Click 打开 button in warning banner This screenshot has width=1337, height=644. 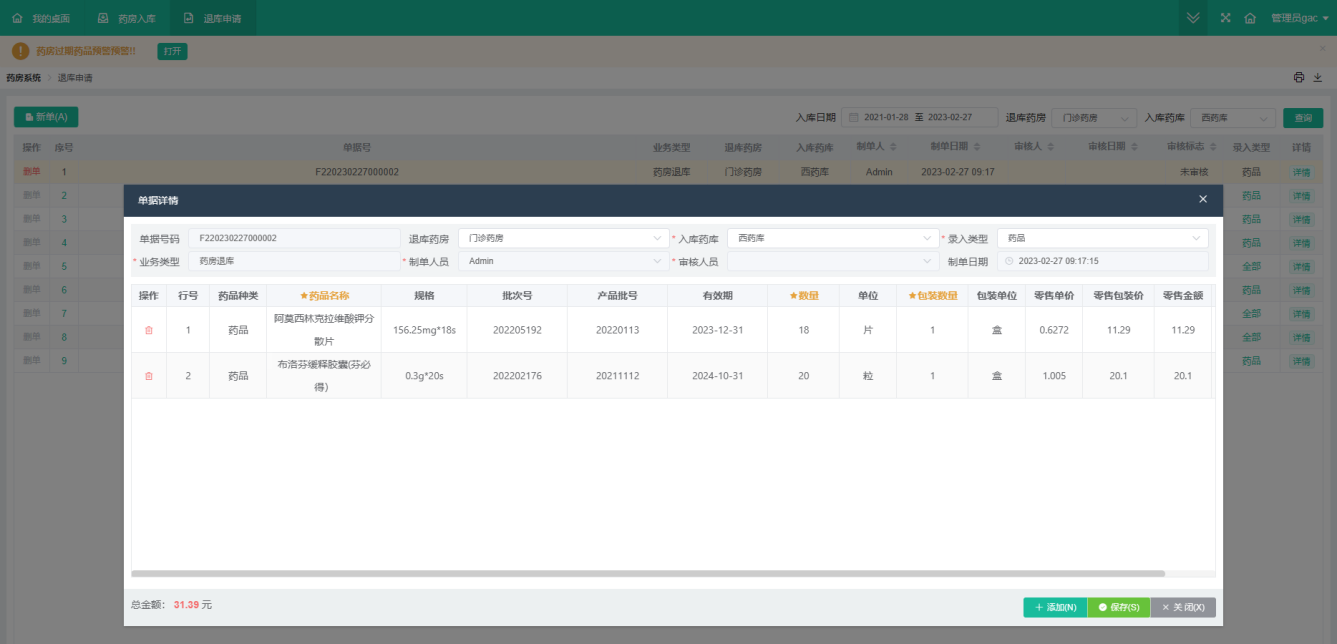[x=172, y=51]
